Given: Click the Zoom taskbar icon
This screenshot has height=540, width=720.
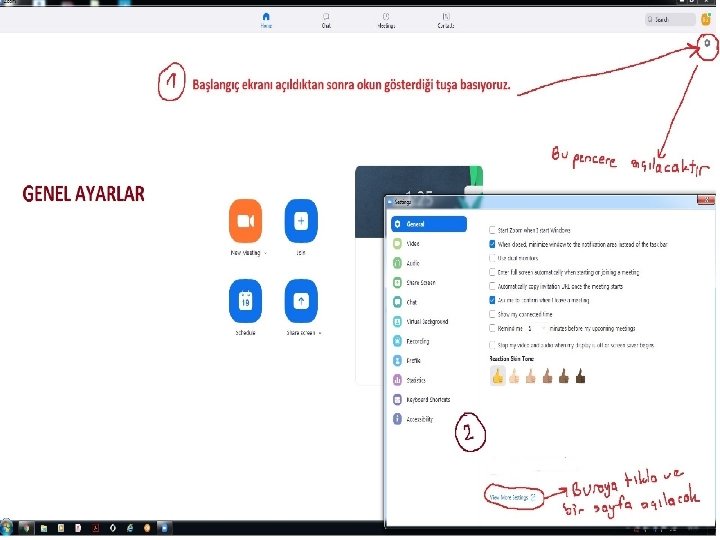Looking at the screenshot, I should 164,528.
